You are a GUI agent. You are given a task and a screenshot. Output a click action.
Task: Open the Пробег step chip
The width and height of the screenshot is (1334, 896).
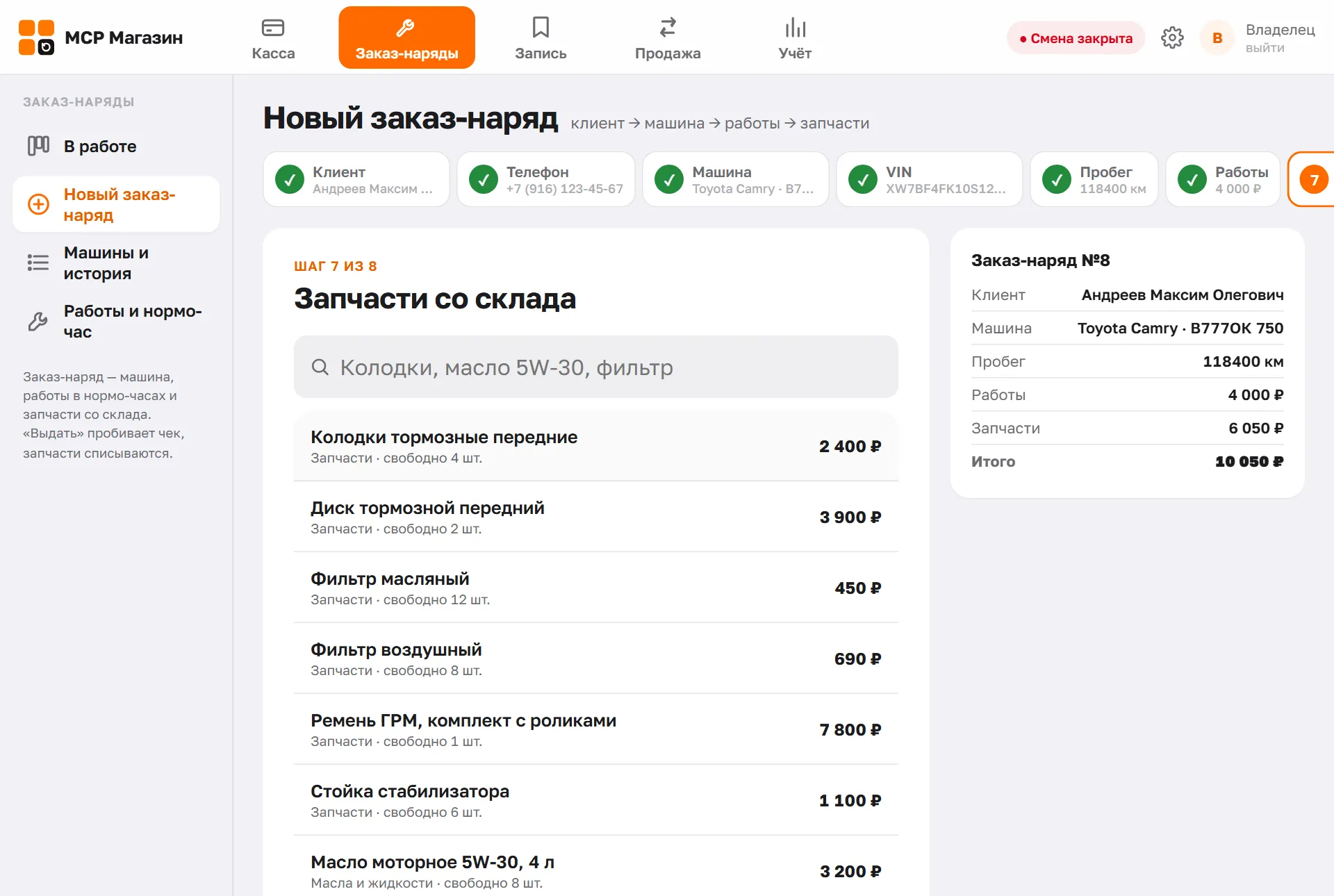coord(1094,179)
